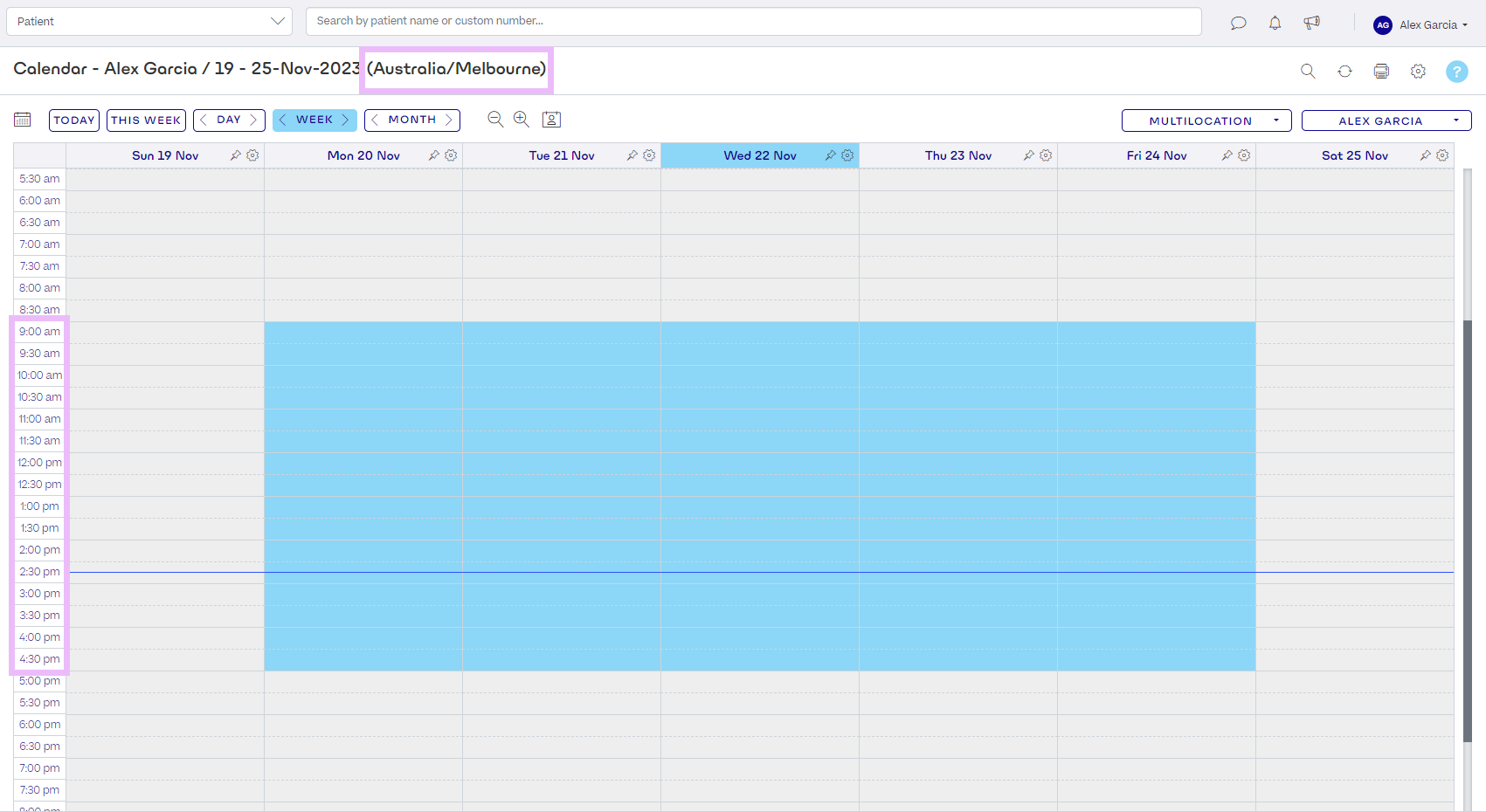The image size is (1486, 812).
Task: Open the Alex Garcia practitioner dropdown
Action: (x=1386, y=120)
